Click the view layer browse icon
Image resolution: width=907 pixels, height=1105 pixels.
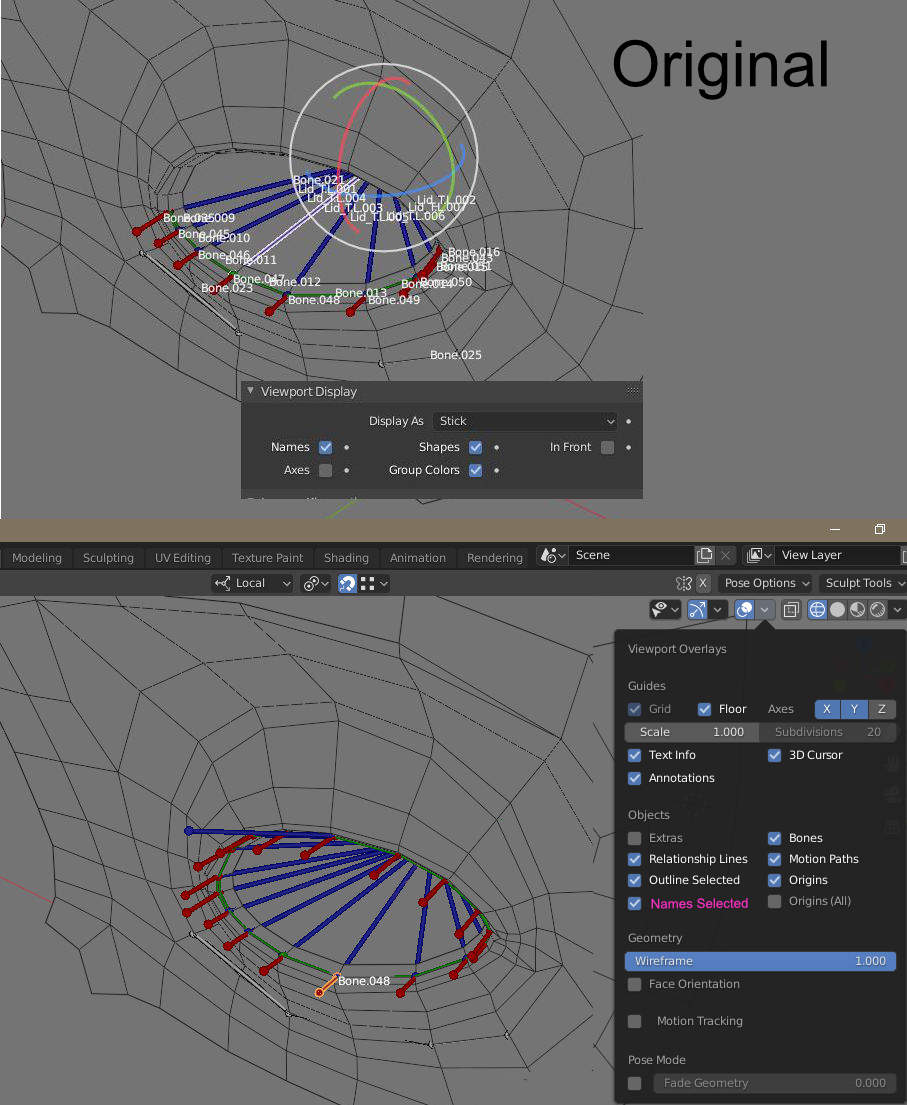[x=758, y=555]
